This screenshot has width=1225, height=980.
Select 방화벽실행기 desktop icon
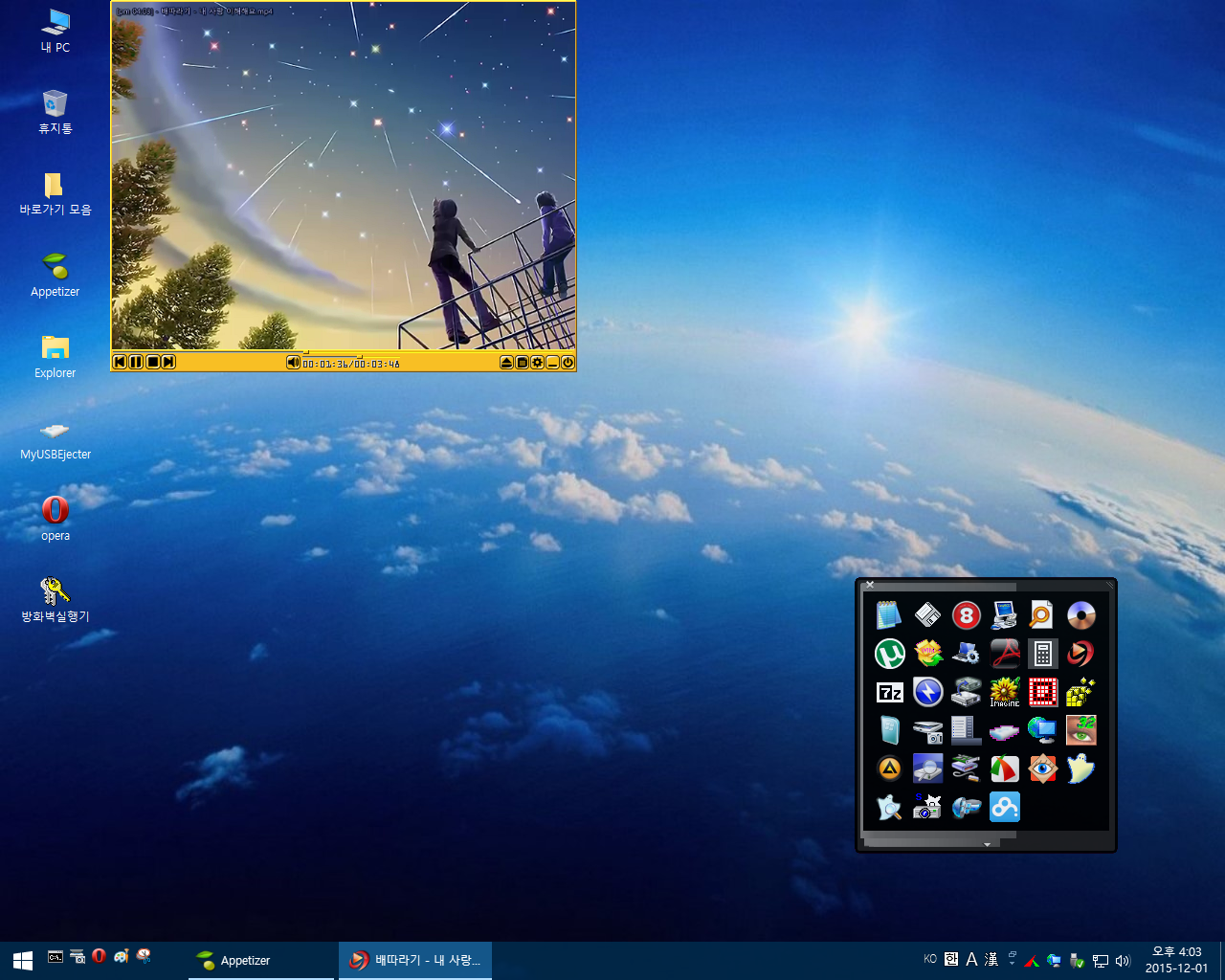55,599
